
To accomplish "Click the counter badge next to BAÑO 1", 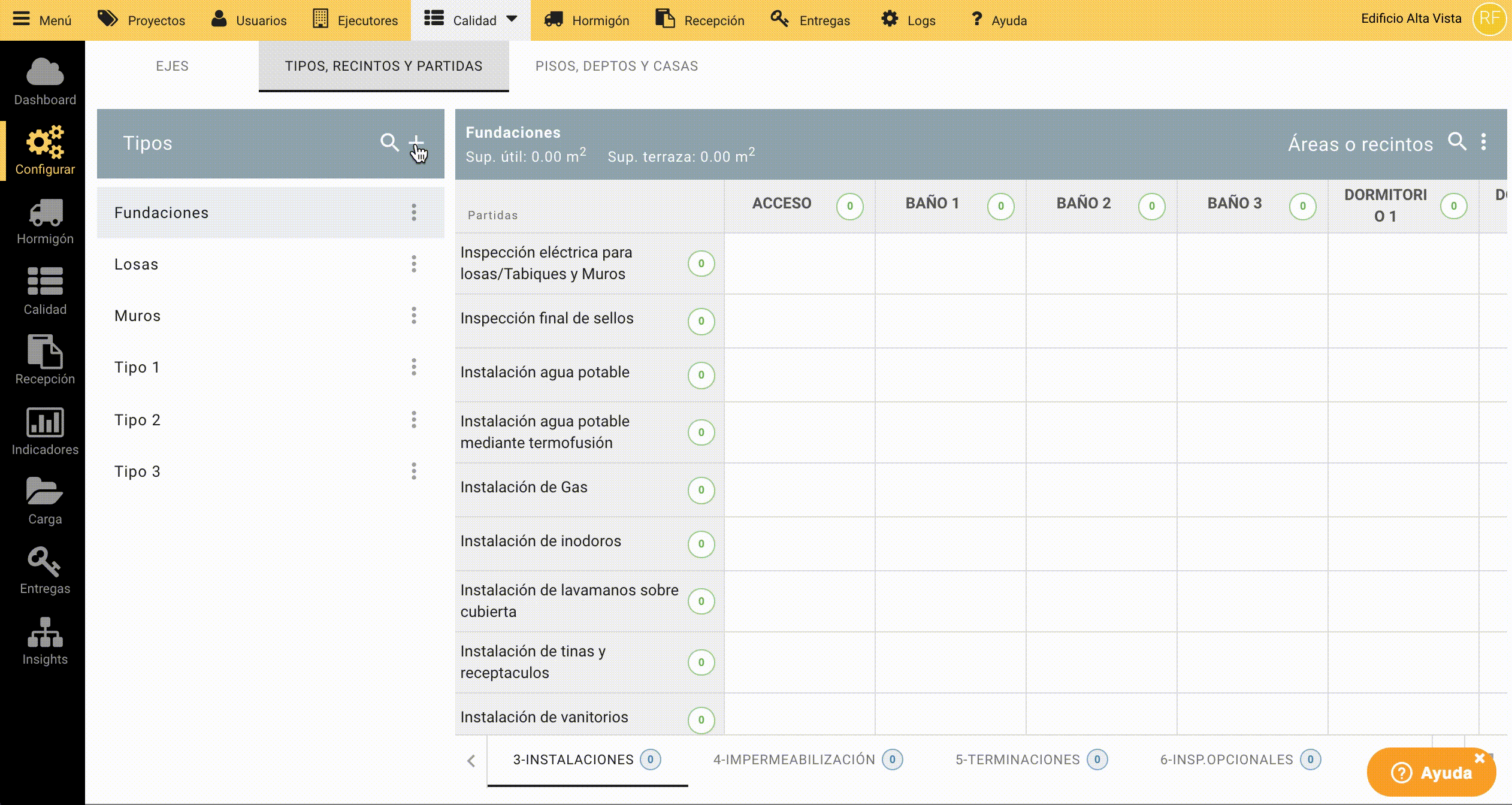I will pyautogui.click(x=1000, y=206).
